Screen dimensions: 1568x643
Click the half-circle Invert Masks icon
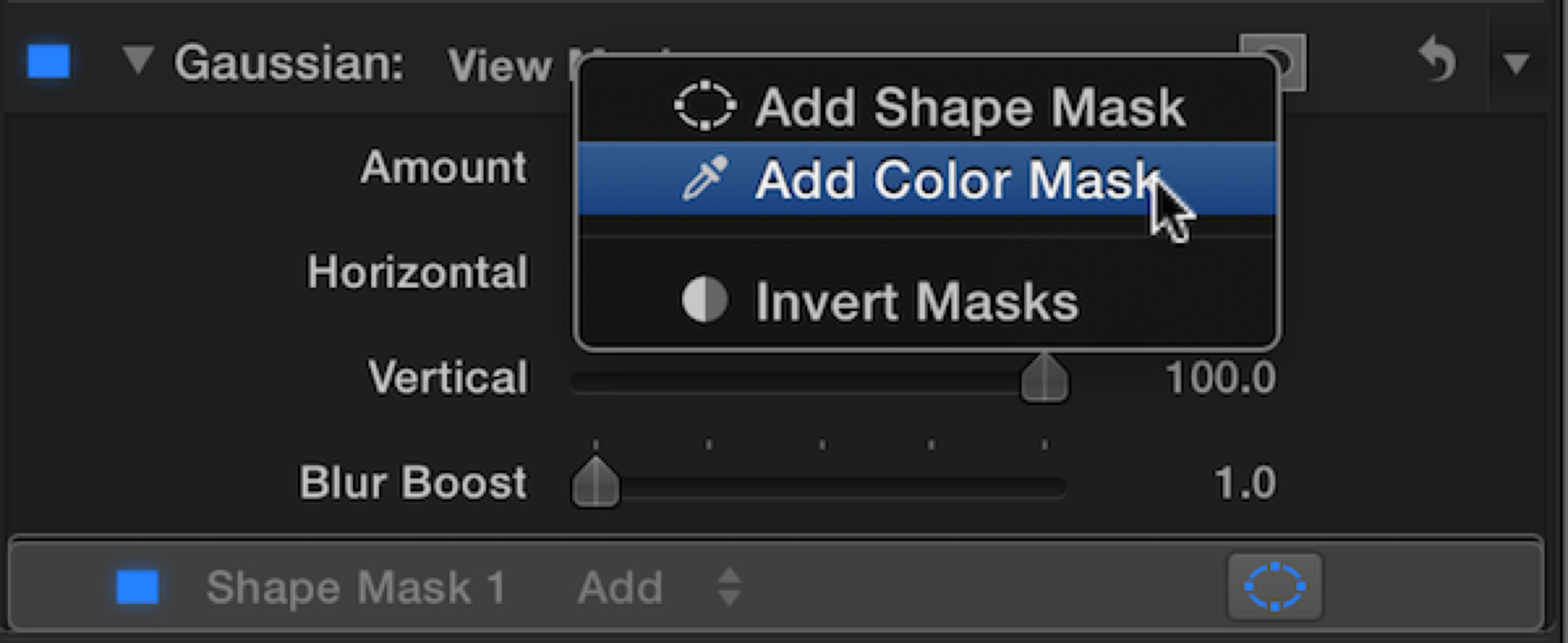click(x=705, y=301)
